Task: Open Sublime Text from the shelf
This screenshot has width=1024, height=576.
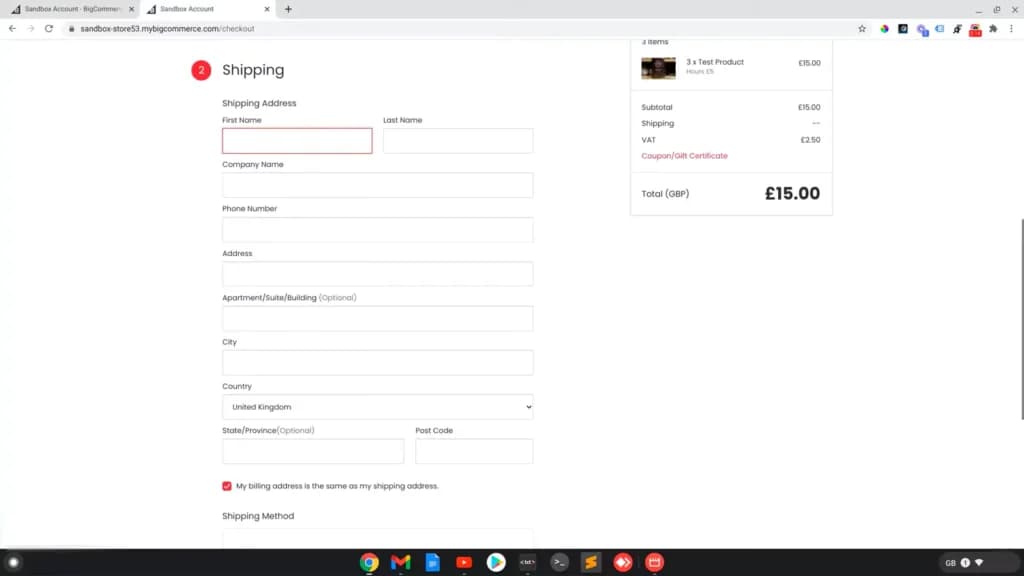Action: [x=591, y=562]
